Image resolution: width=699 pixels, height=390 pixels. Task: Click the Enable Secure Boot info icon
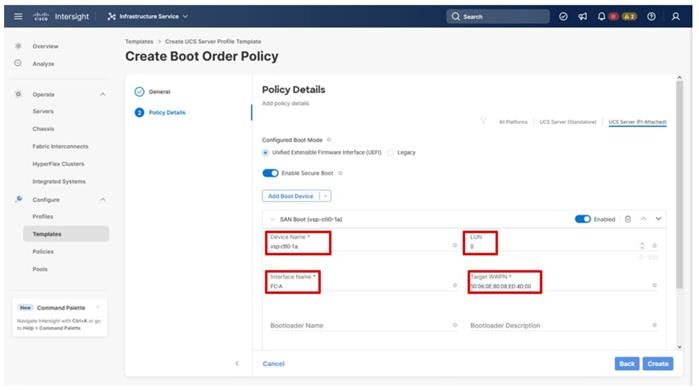(340, 173)
